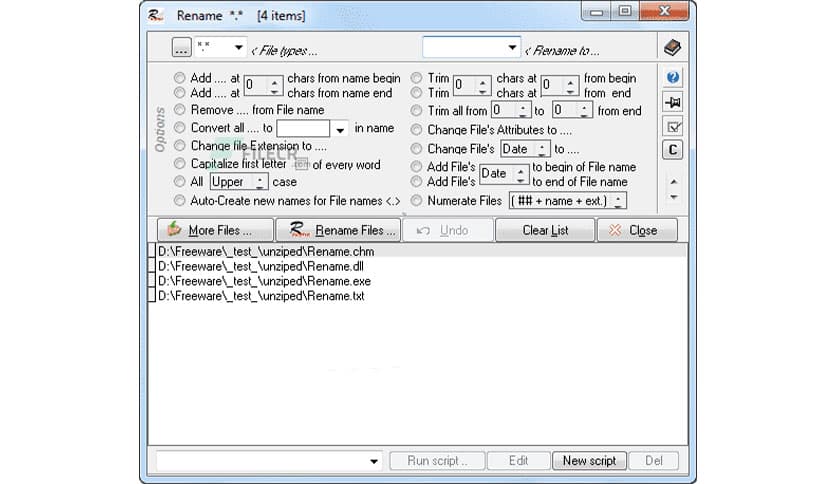Screen dimensions: 836x484
Task: Select the Rename.exe file row
Action: click(417, 281)
